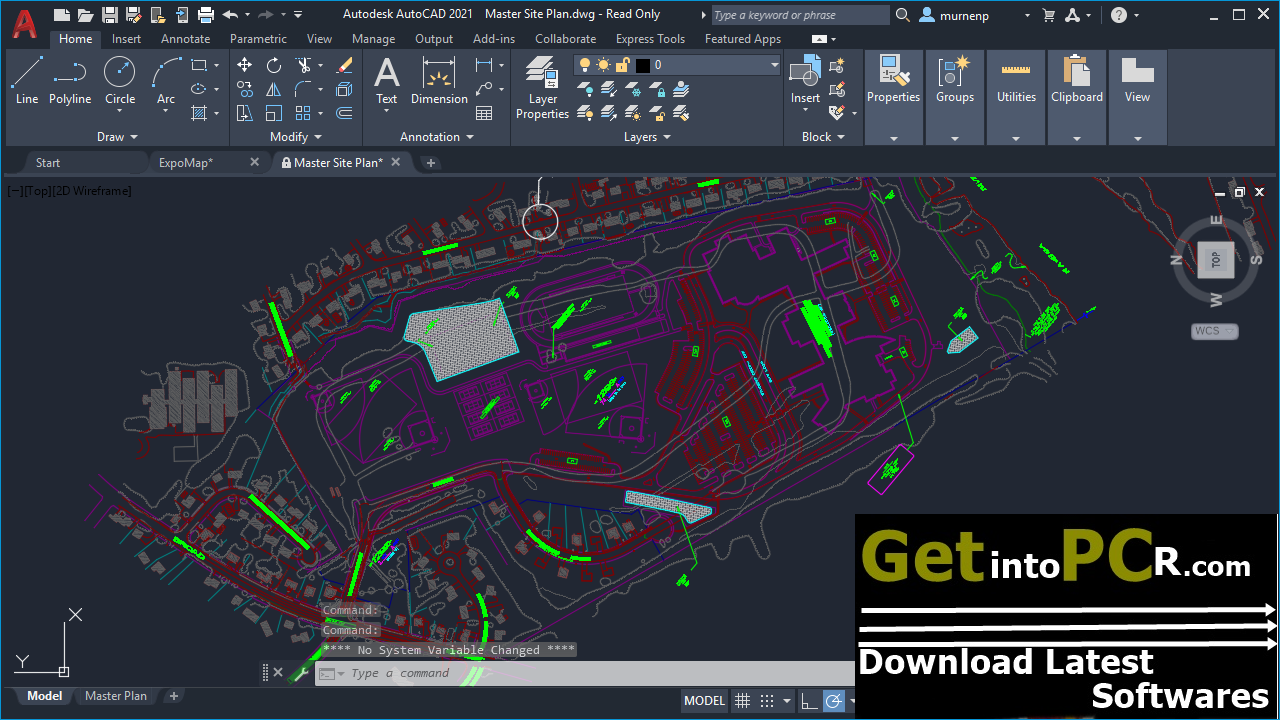This screenshot has height=720, width=1280.
Task: Insert a Table from Annotation panel
Action: [x=484, y=113]
